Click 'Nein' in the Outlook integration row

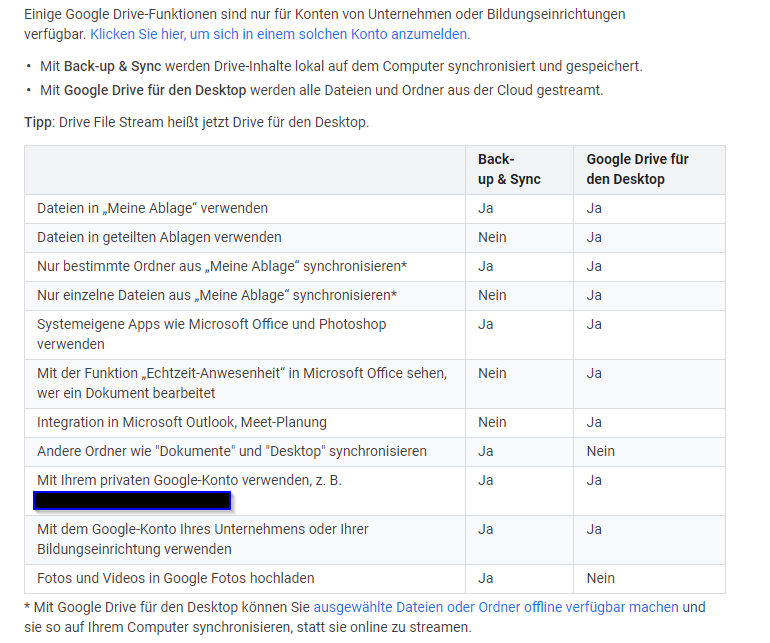[492, 422]
